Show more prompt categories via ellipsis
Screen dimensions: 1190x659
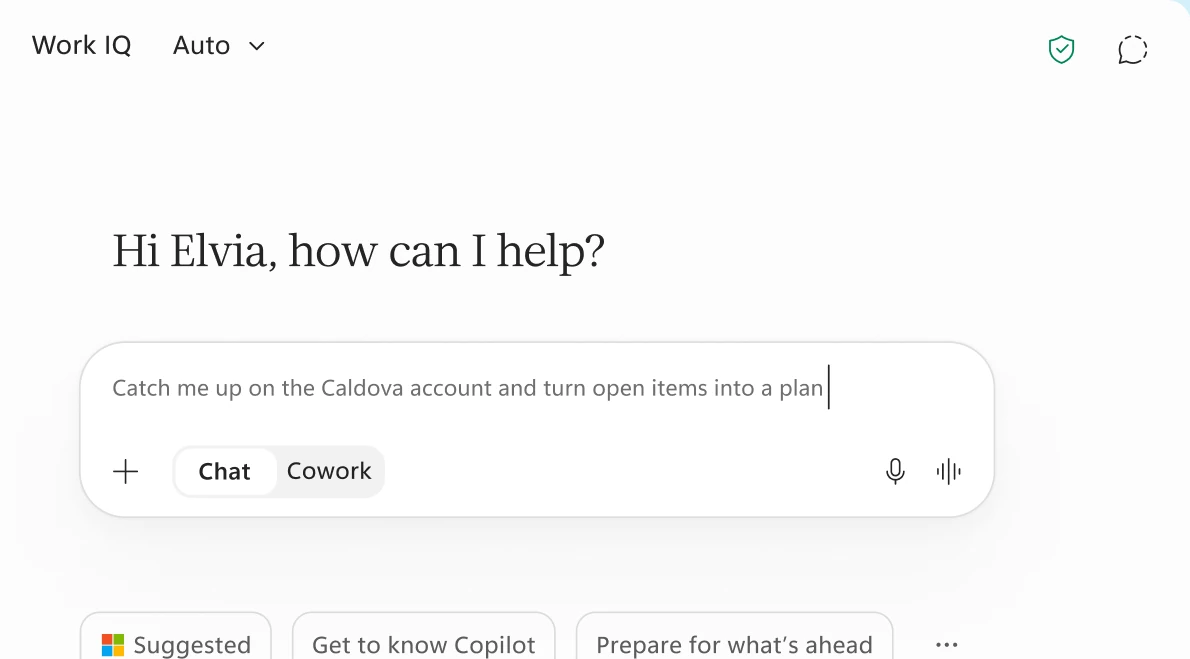(946, 645)
